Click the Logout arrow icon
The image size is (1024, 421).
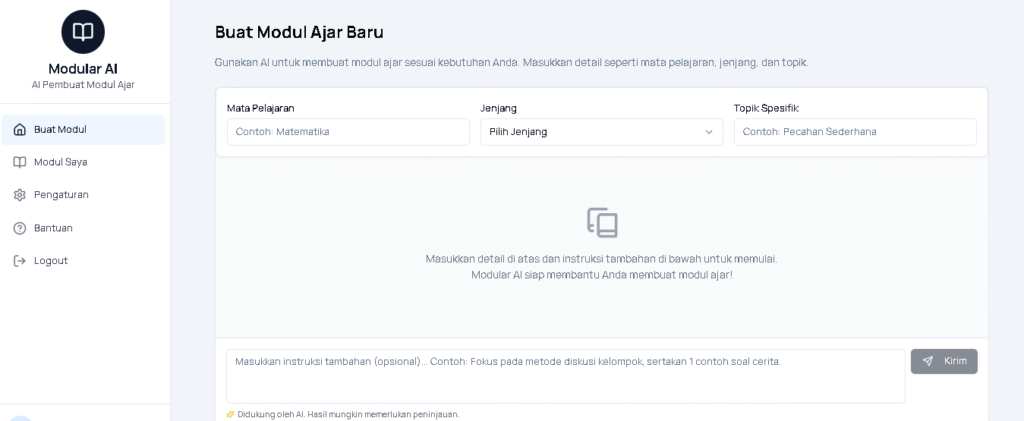tap(19, 261)
